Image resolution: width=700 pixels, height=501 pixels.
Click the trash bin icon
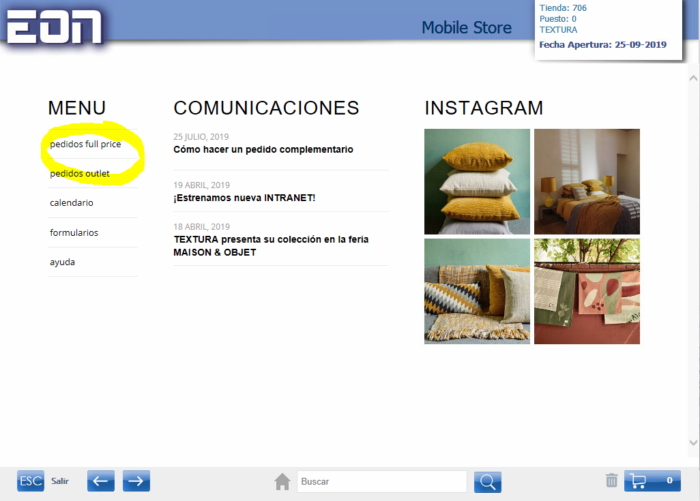tap(612, 481)
